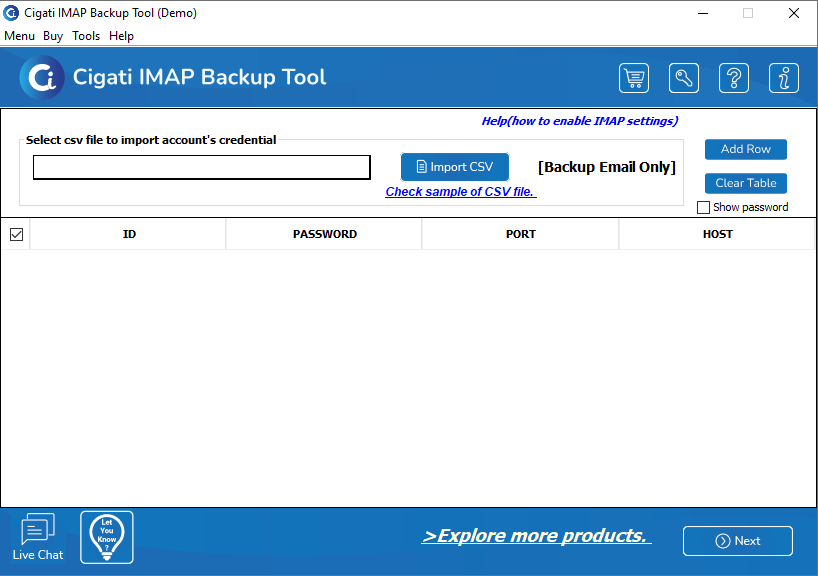Click the PASSWORD column header

[x=324, y=234]
